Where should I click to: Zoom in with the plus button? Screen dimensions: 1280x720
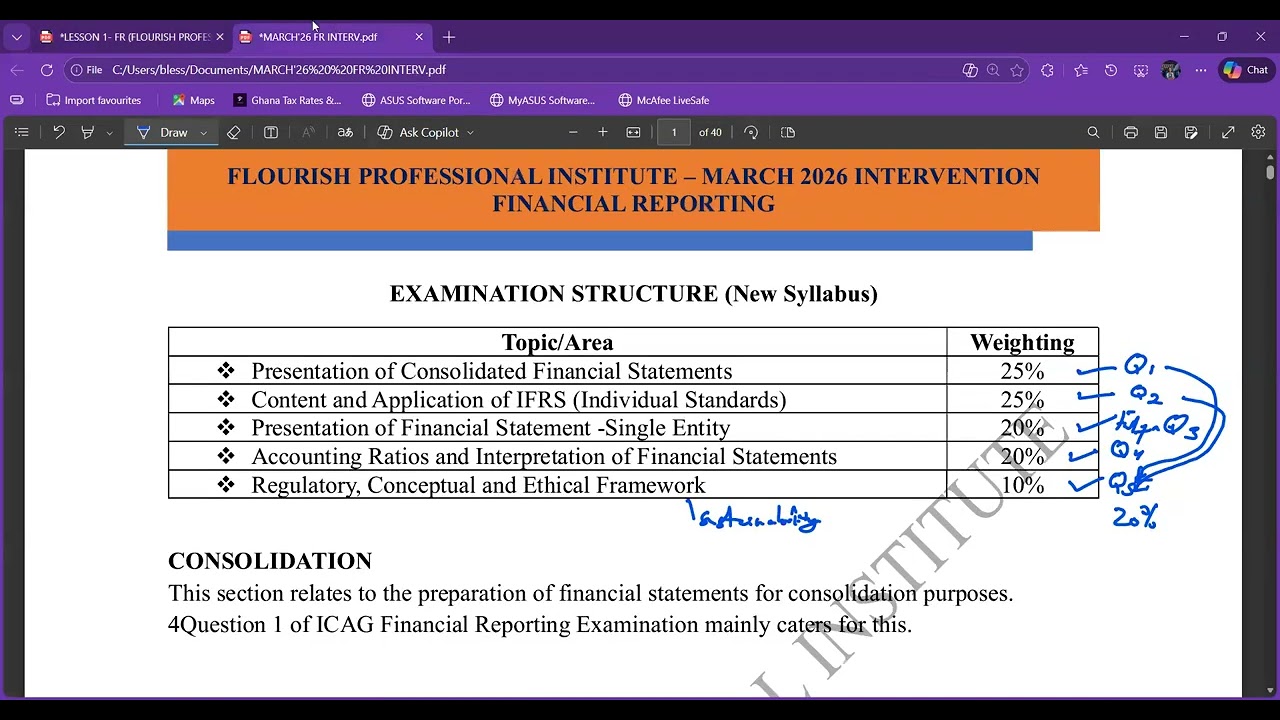coord(603,132)
